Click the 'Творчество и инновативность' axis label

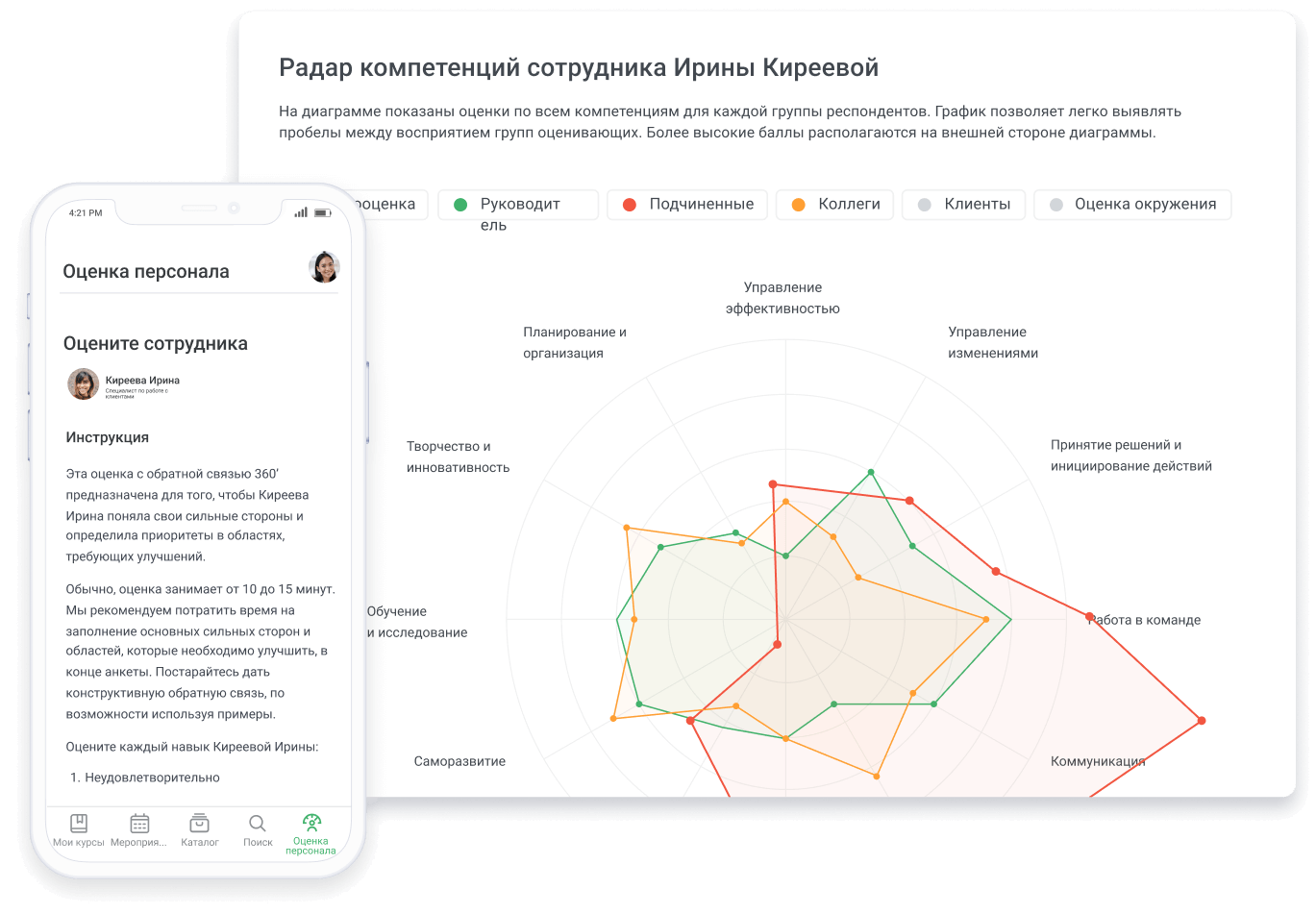(458, 457)
